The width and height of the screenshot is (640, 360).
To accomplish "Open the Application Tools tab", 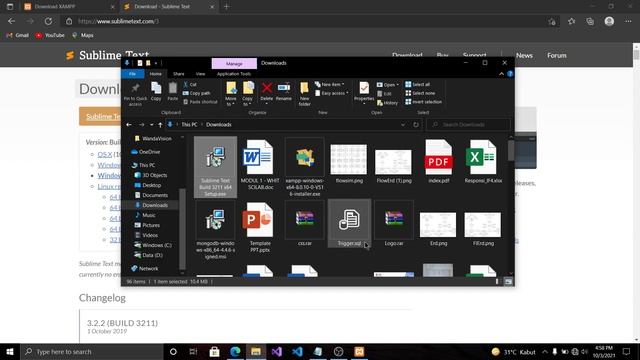I will tap(234, 74).
